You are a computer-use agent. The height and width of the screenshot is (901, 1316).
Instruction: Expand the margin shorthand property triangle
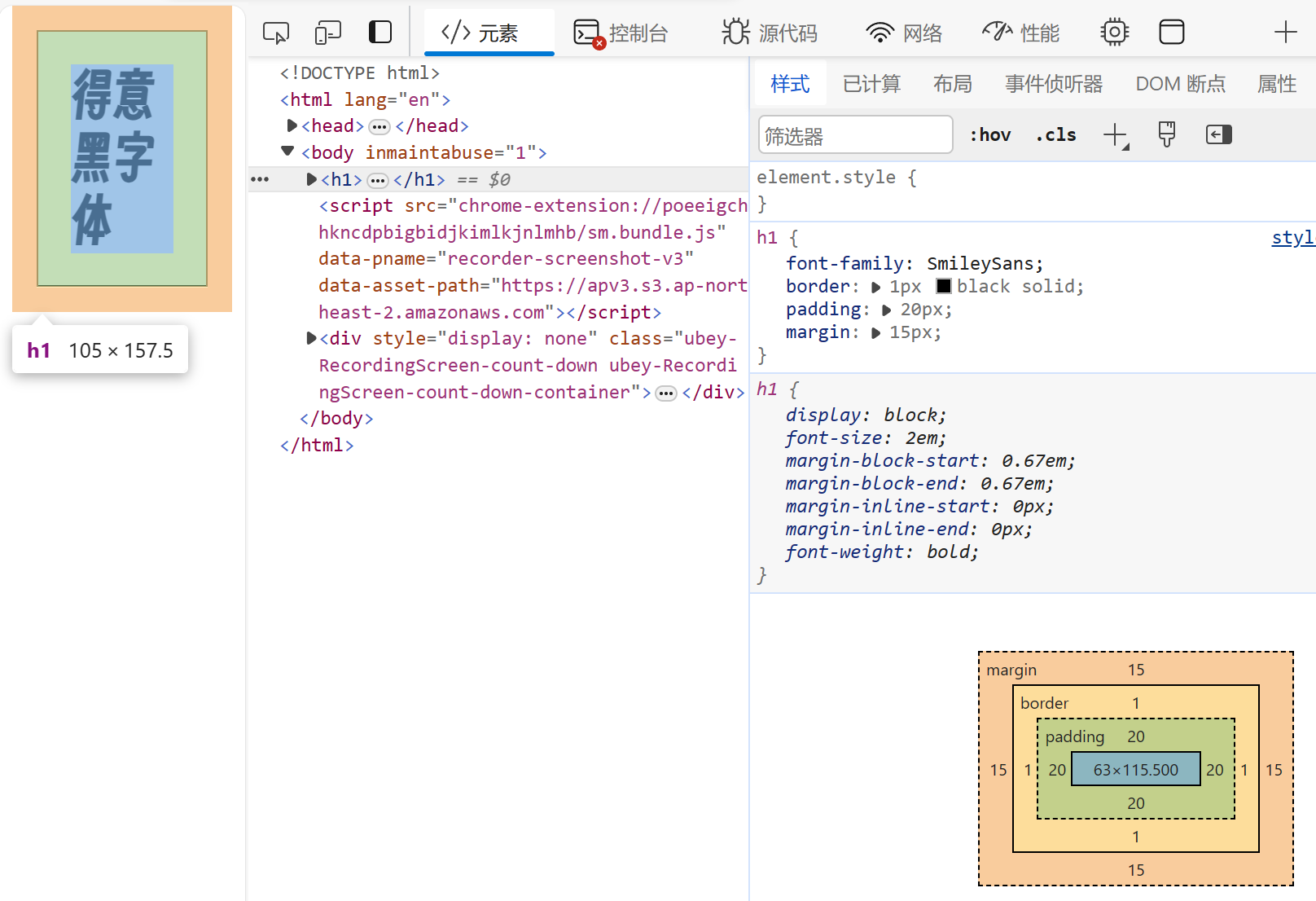[875, 332]
